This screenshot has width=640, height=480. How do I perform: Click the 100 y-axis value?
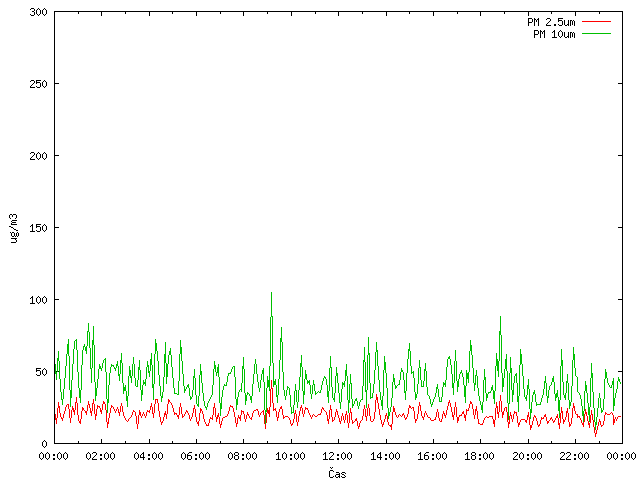38,300
